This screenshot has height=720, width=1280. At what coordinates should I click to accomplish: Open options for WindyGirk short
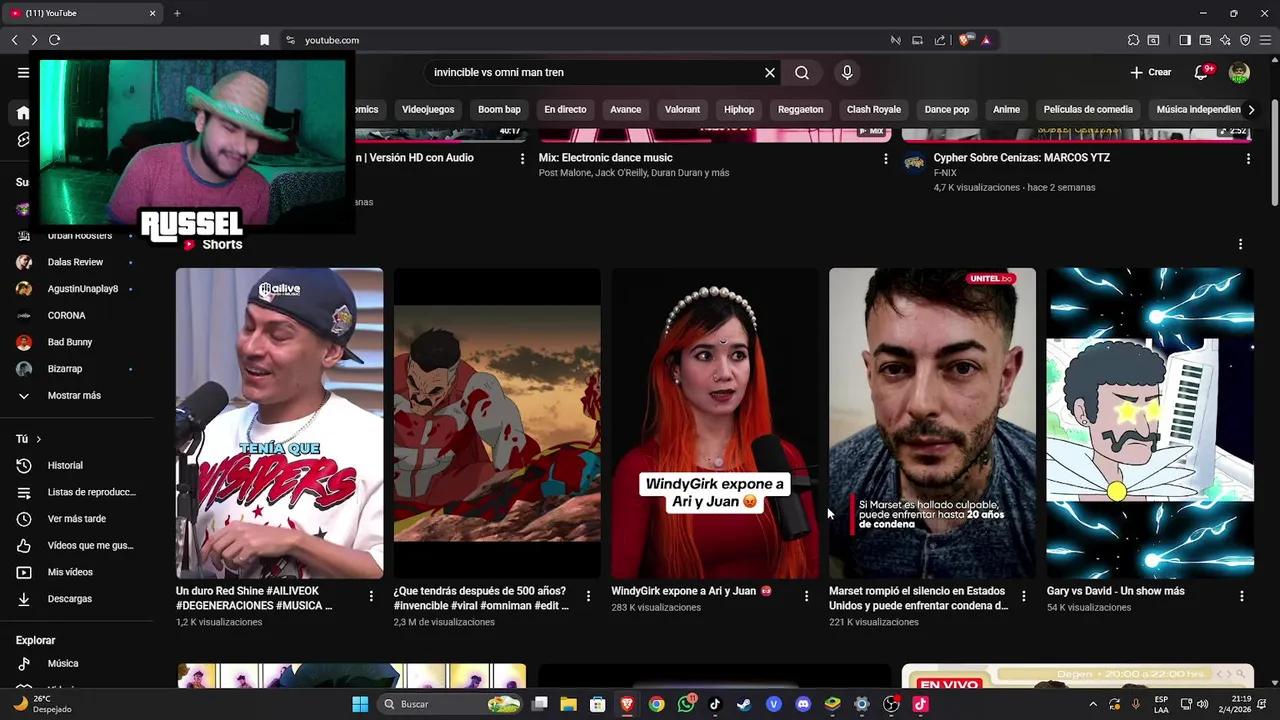coord(806,596)
